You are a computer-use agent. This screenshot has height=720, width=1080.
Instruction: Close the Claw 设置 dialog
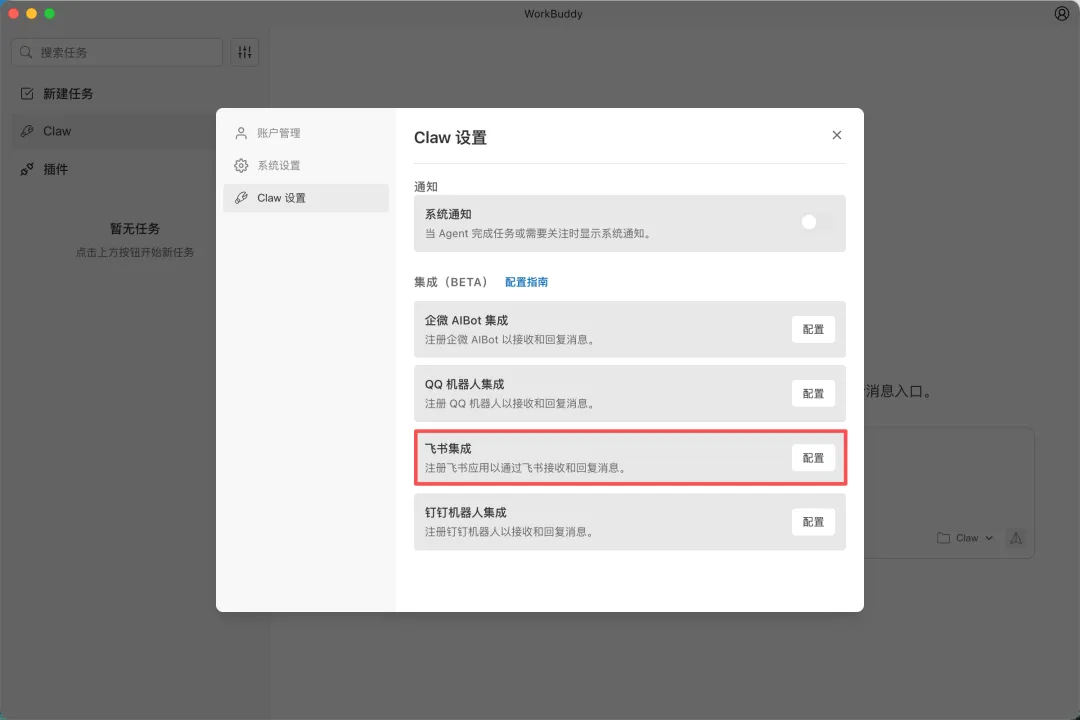click(836, 135)
